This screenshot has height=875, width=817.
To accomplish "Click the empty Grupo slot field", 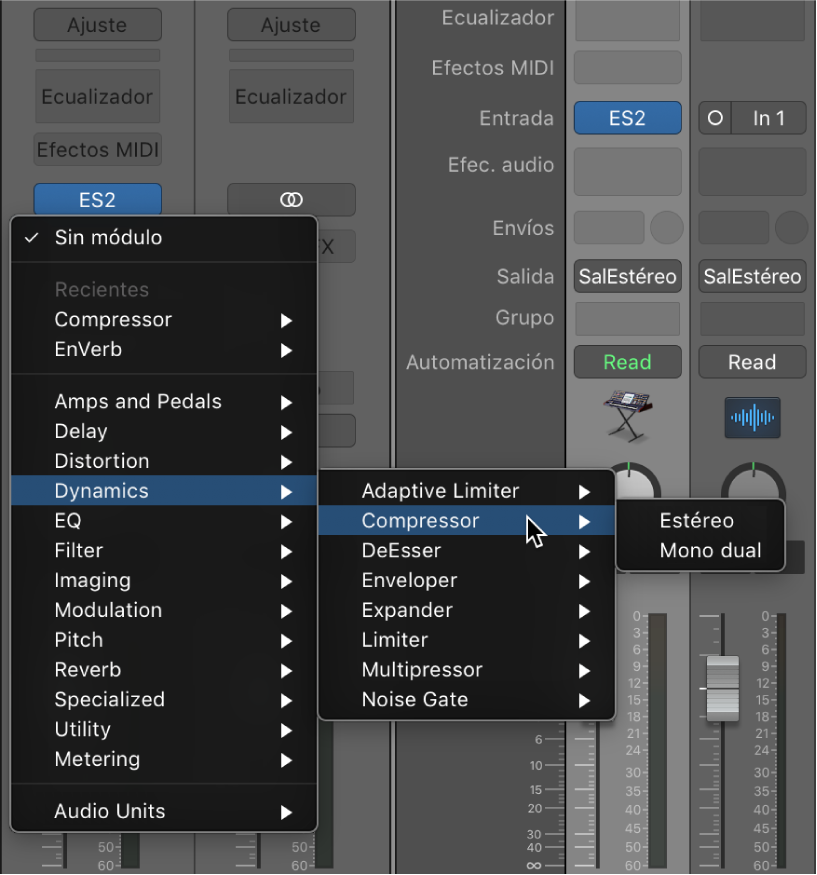I will tap(627, 319).
